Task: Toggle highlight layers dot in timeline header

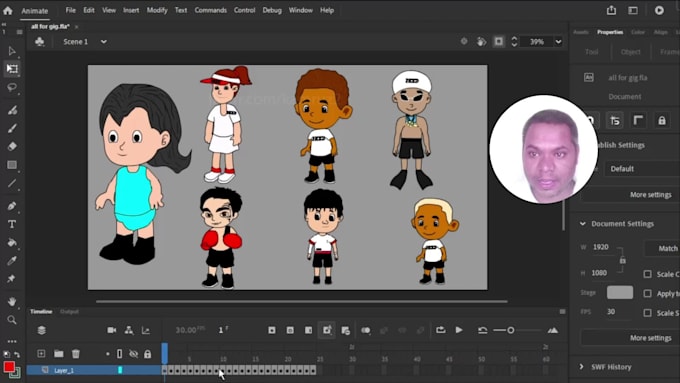Action: (108, 354)
